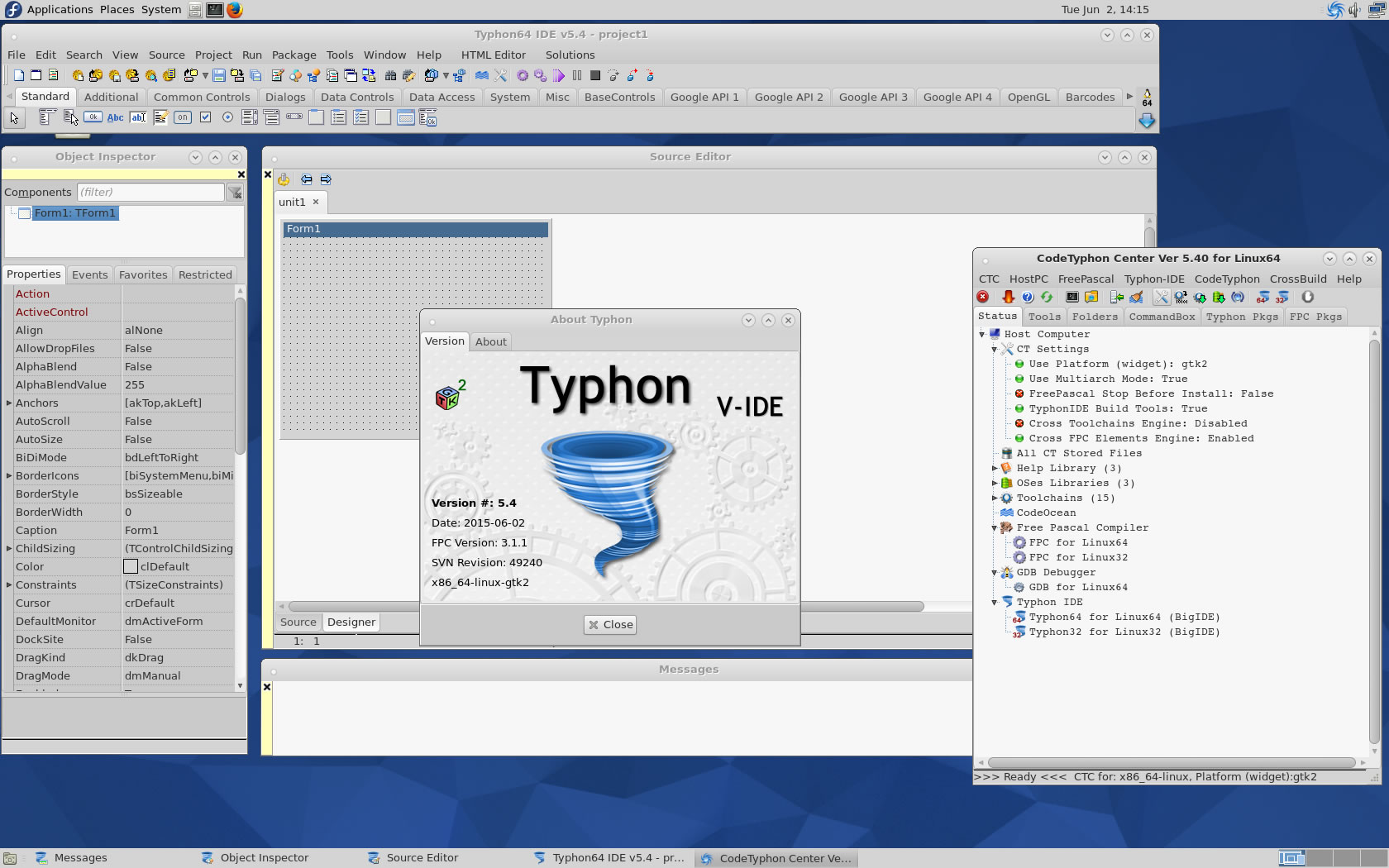Switch to the About tab in About Typhon
This screenshot has height=868, width=1389.
click(x=491, y=341)
